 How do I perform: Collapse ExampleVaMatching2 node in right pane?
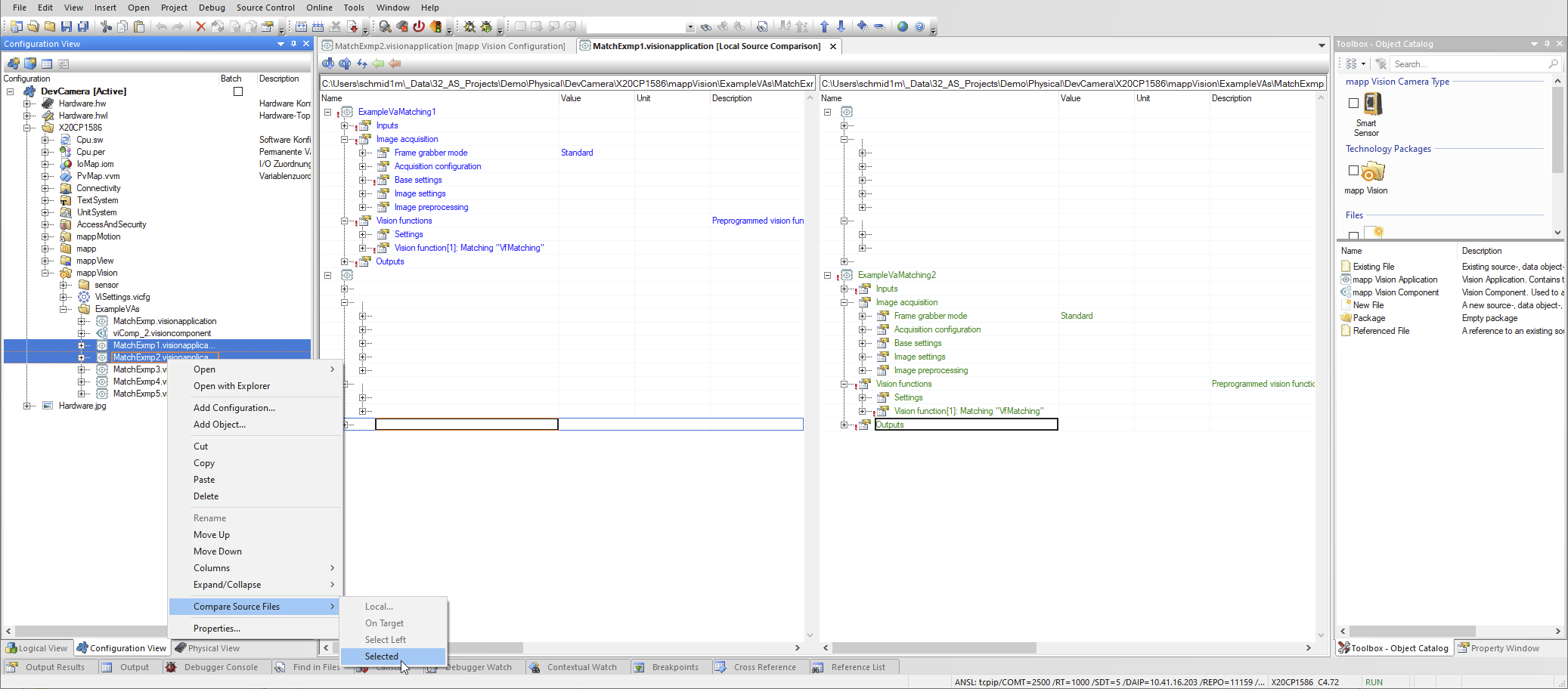(x=827, y=275)
